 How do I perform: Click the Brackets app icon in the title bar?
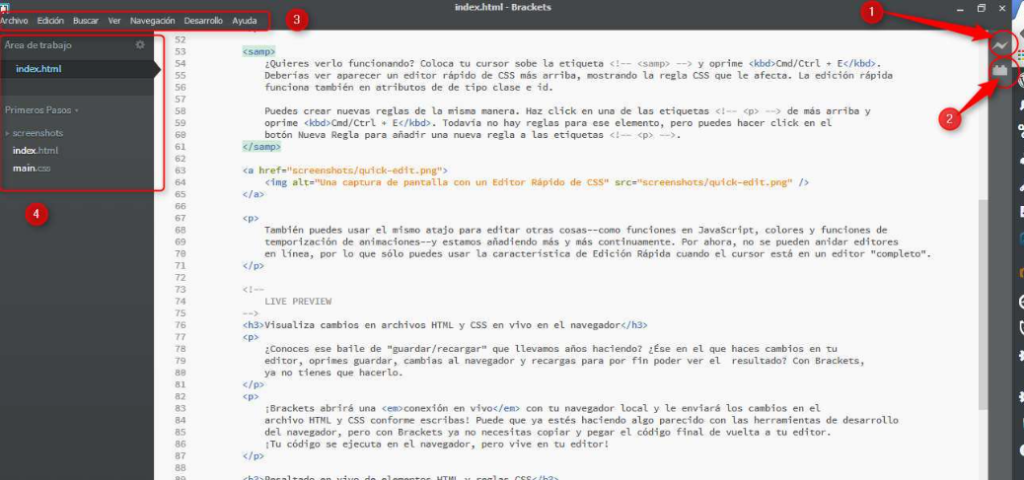click(x=4, y=7)
